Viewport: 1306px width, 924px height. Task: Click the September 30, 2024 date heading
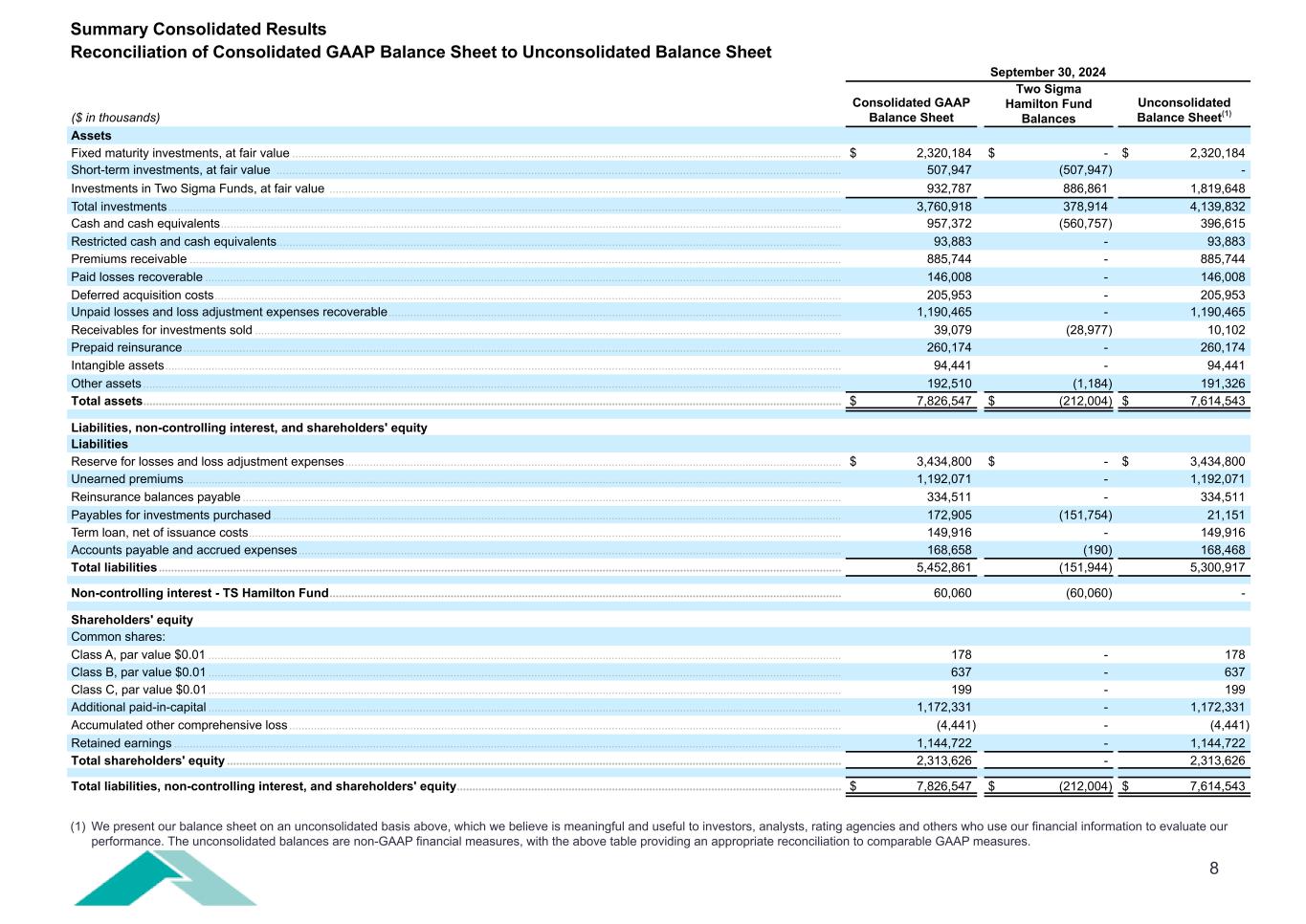coord(1047,73)
